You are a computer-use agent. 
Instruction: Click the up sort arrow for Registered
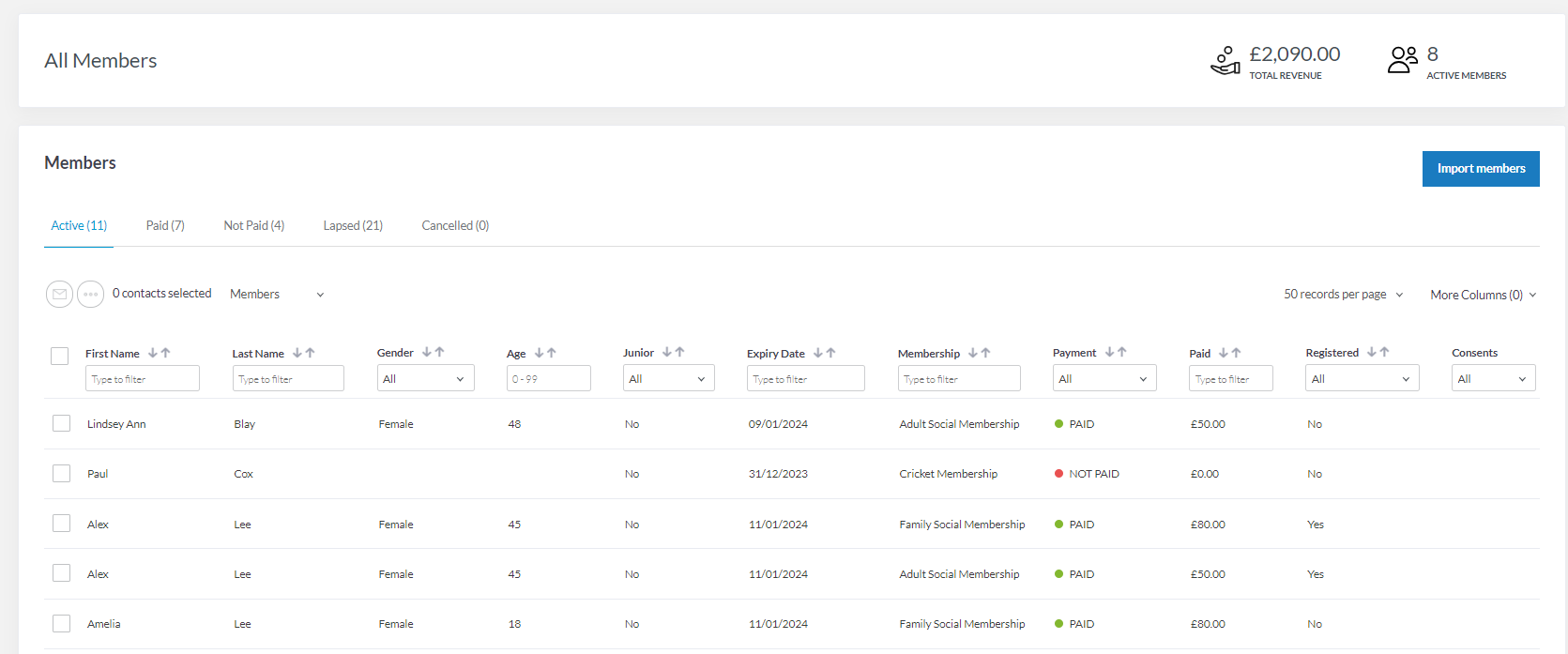click(1384, 352)
